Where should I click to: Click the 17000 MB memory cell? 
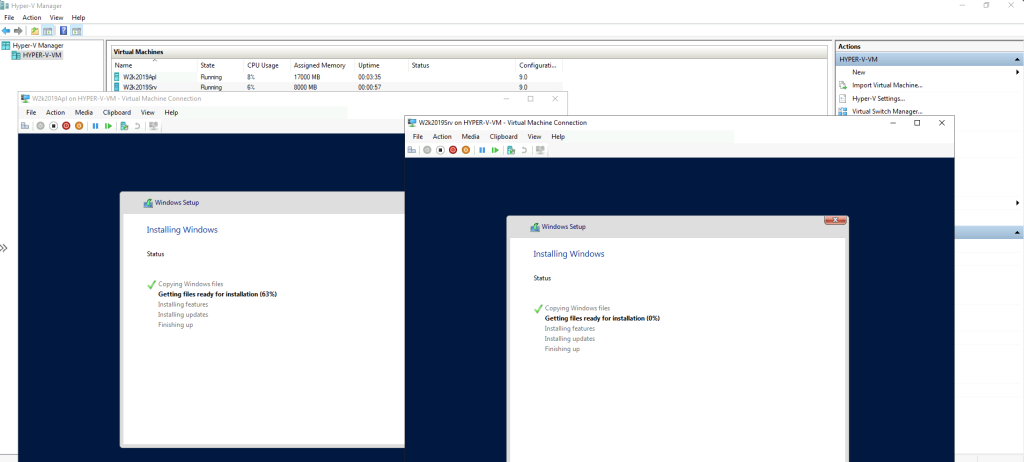(307, 77)
